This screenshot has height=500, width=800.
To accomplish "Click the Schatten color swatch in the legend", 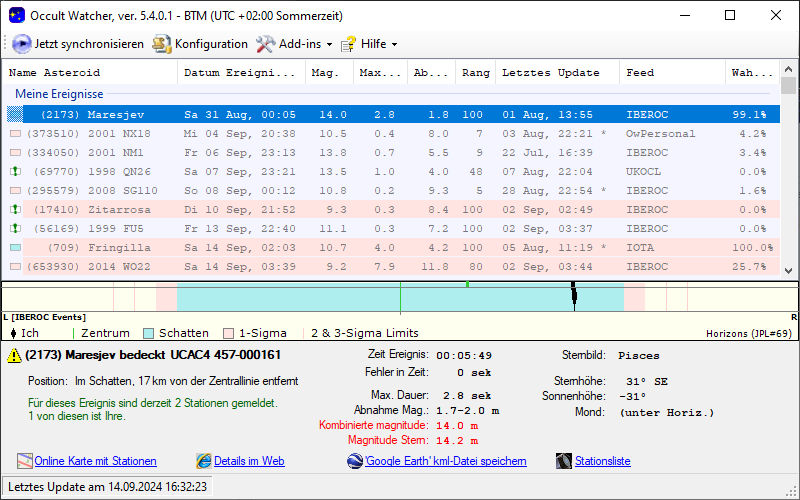I will 148,333.
